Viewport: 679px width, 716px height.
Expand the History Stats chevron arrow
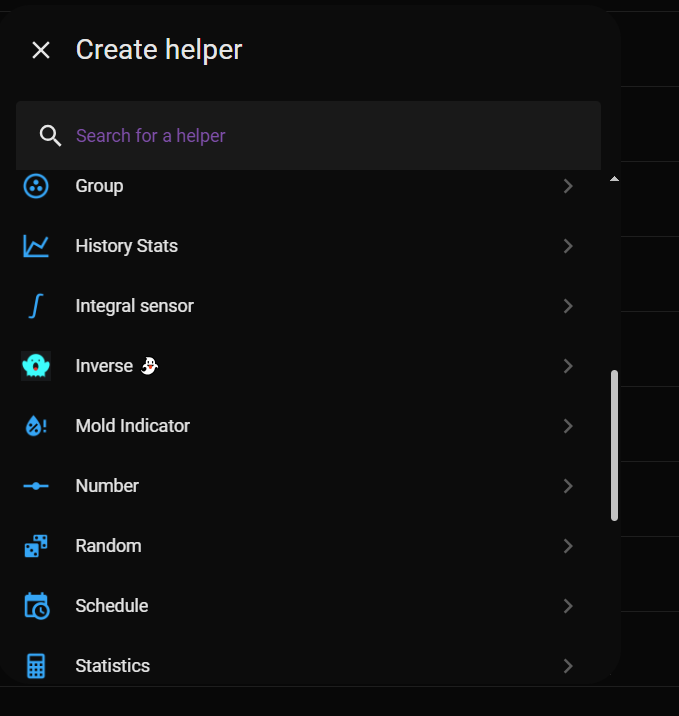(x=568, y=246)
